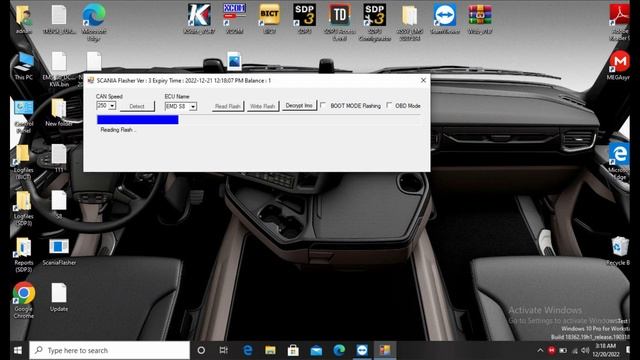This screenshot has height=360, width=640.
Task: Open the Adobe Reader desktop shortcut
Action: tap(619, 22)
